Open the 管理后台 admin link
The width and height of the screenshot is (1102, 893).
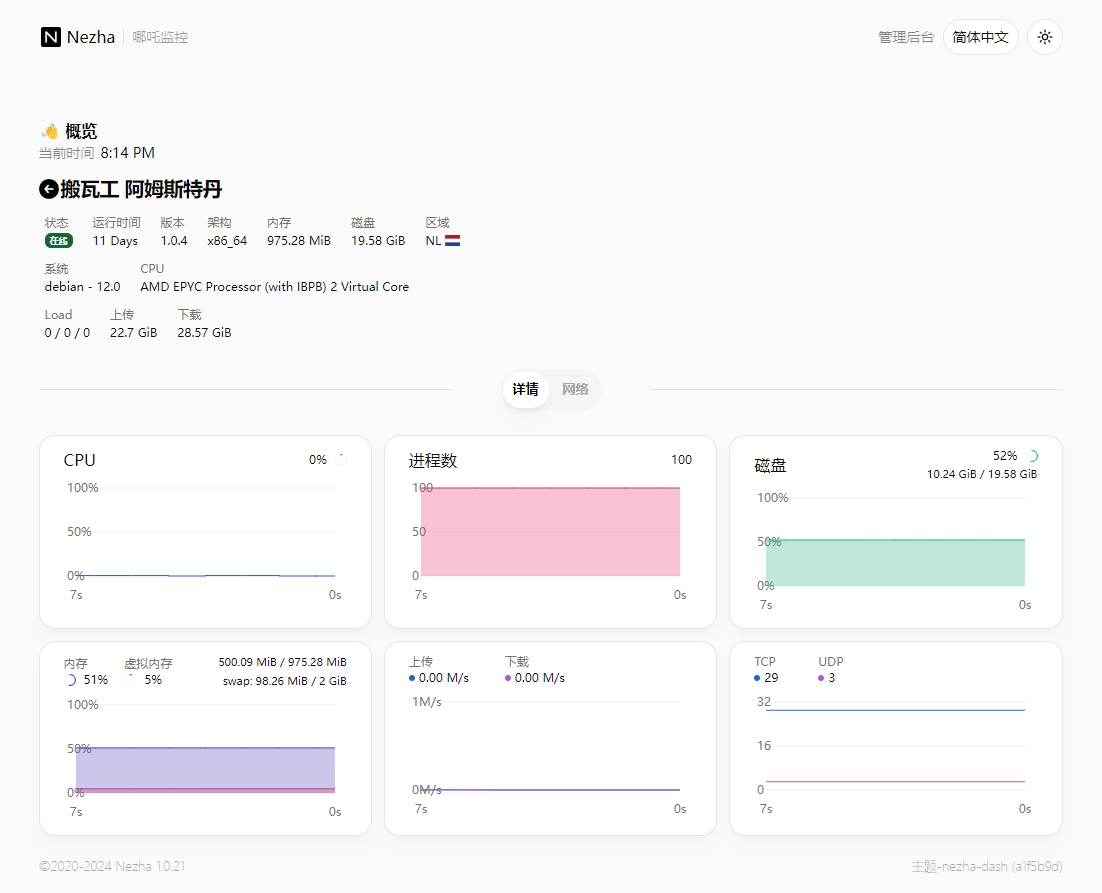click(x=905, y=37)
